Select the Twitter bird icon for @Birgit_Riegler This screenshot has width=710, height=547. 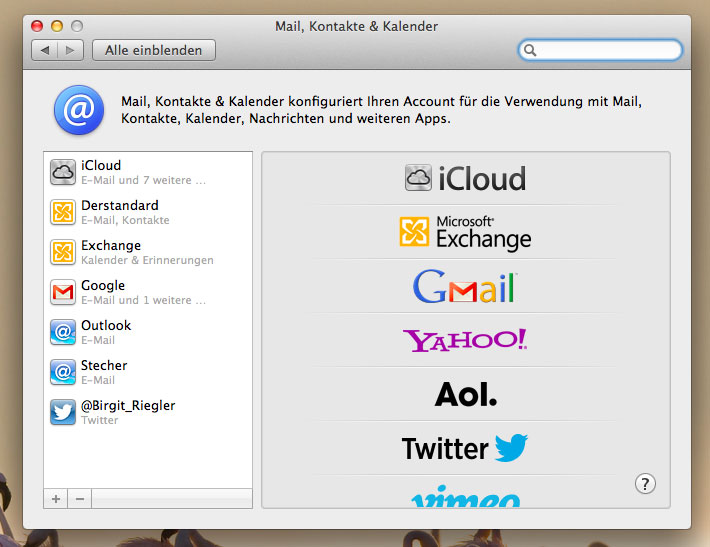click(x=63, y=412)
